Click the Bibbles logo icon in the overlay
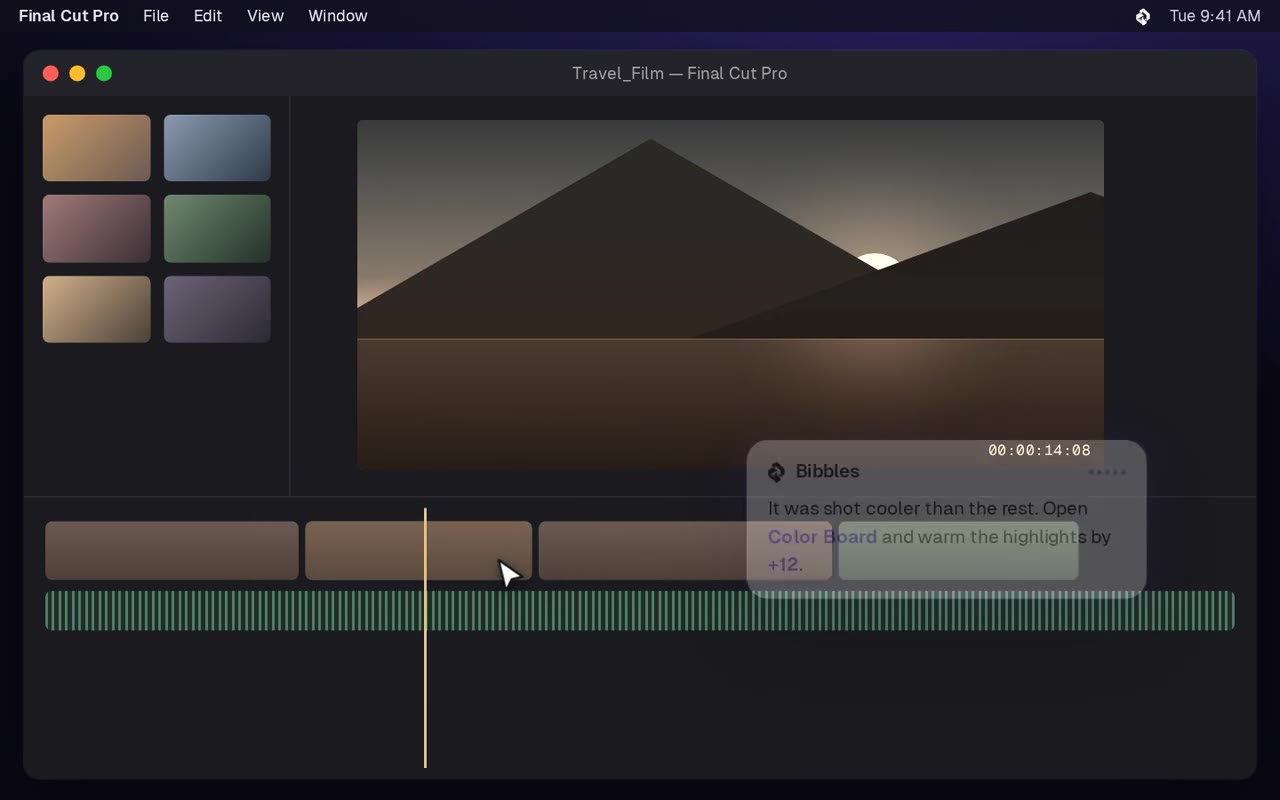1280x800 pixels. coord(776,472)
